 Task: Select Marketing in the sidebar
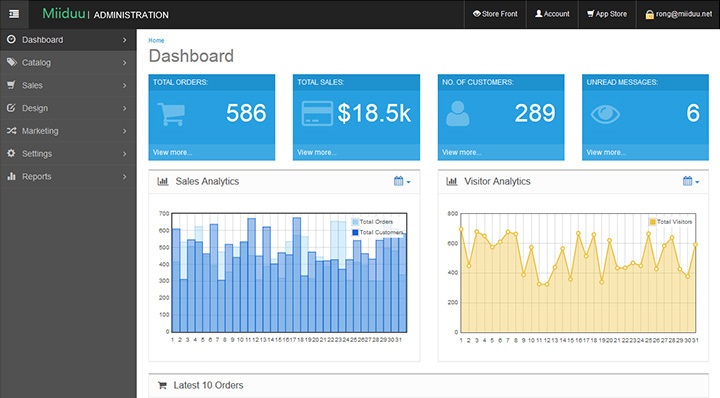click(68, 131)
